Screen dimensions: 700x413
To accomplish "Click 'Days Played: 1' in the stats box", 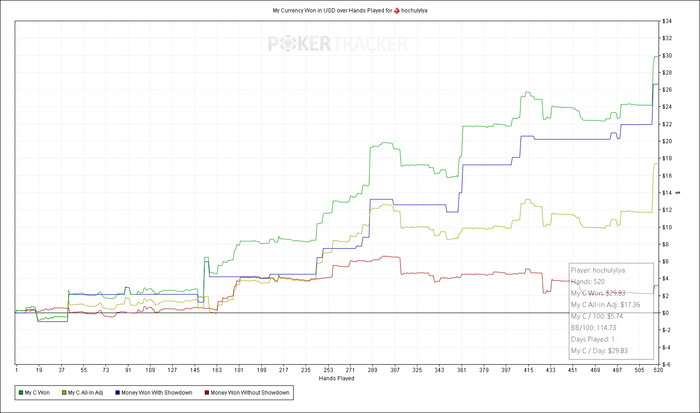I will 593,339.
